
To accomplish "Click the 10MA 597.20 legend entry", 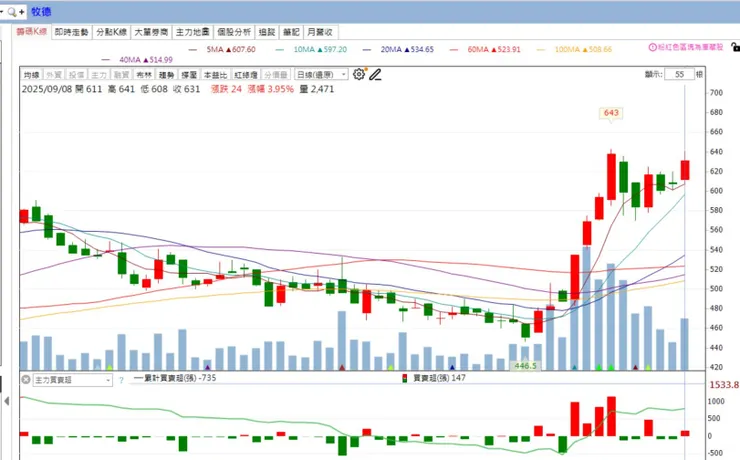I will click(311, 49).
